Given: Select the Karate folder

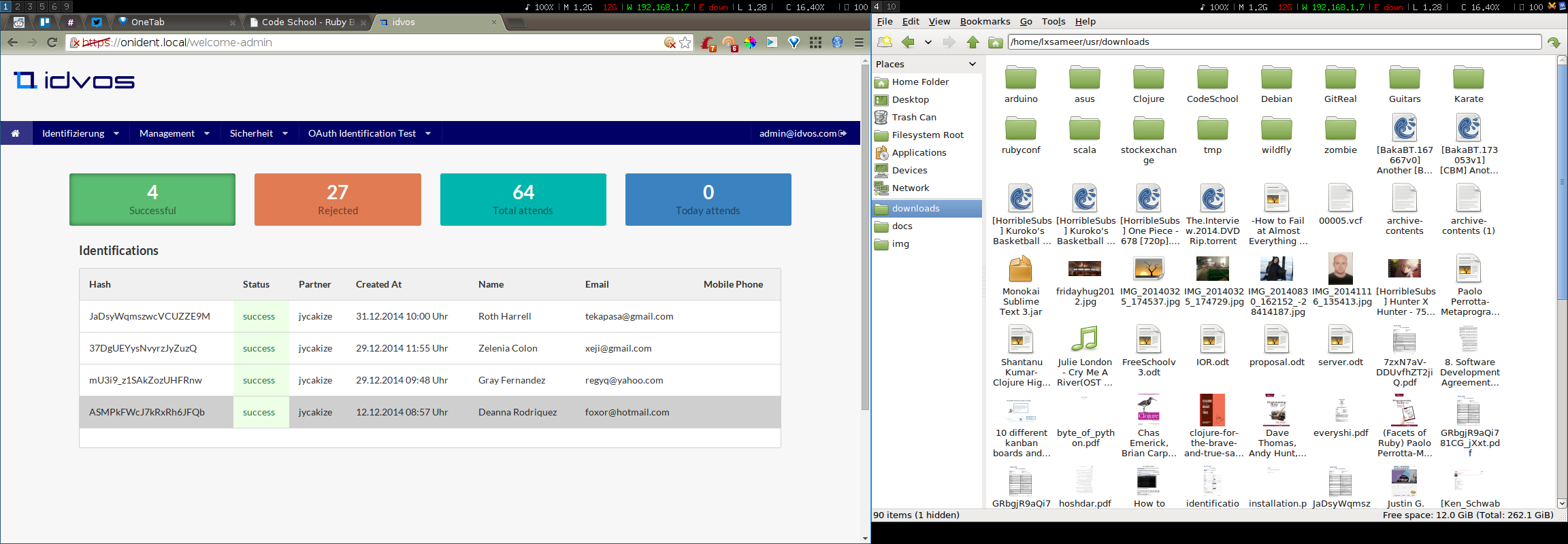Looking at the screenshot, I should pos(1469,84).
